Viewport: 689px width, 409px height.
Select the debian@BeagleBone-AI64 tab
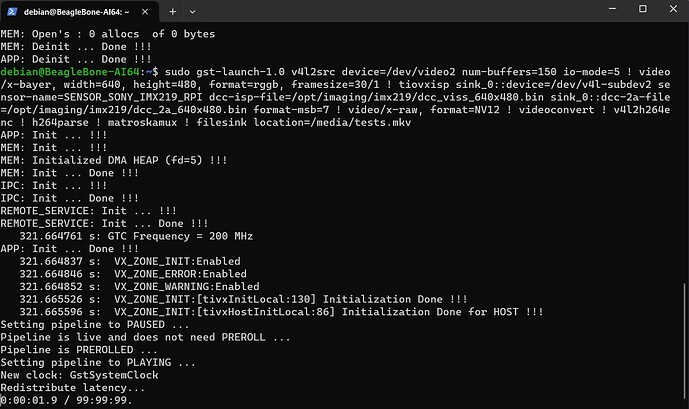click(77, 12)
